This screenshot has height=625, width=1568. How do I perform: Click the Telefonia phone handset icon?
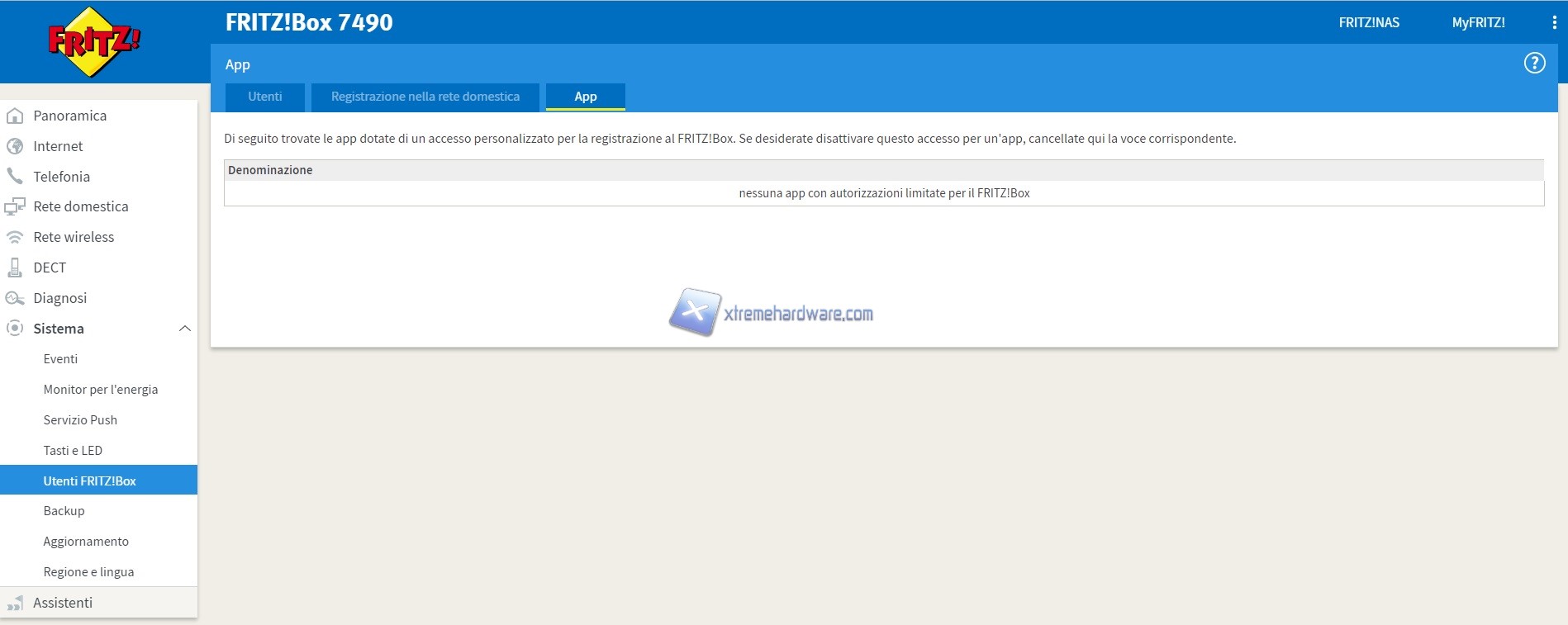coord(15,176)
